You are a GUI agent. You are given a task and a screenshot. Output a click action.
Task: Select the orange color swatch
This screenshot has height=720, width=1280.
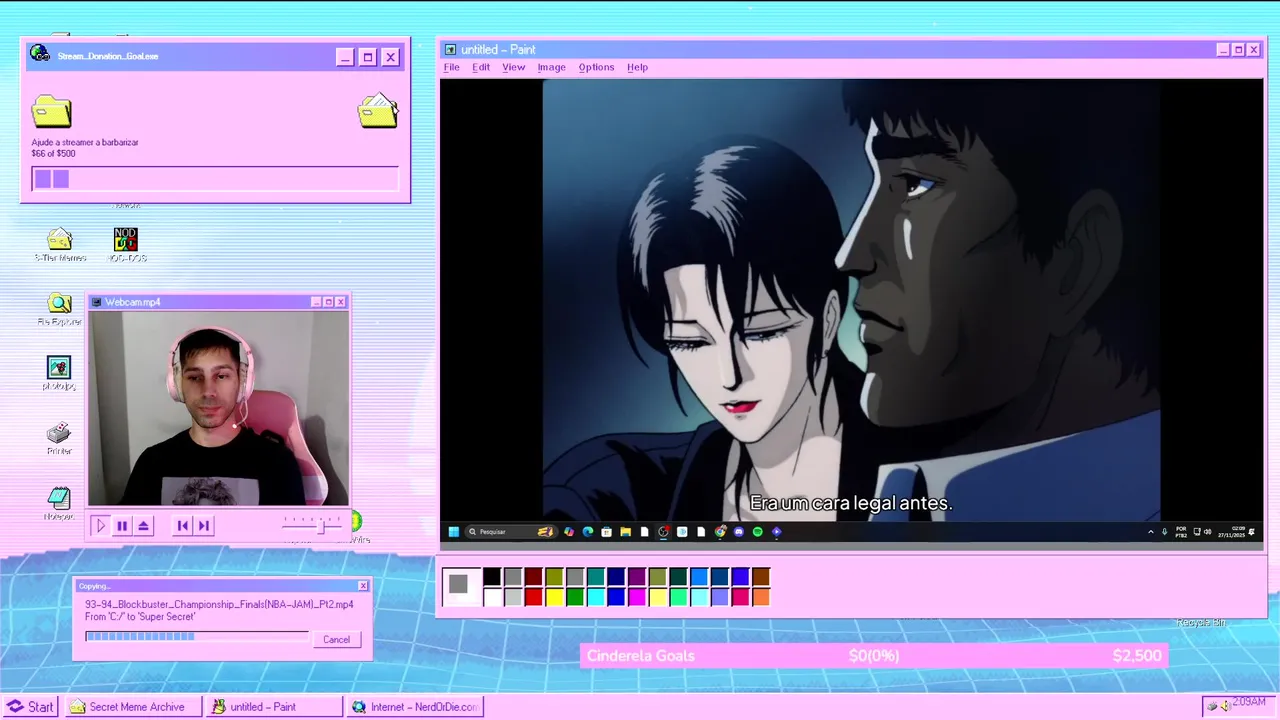(x=761, y=597)
